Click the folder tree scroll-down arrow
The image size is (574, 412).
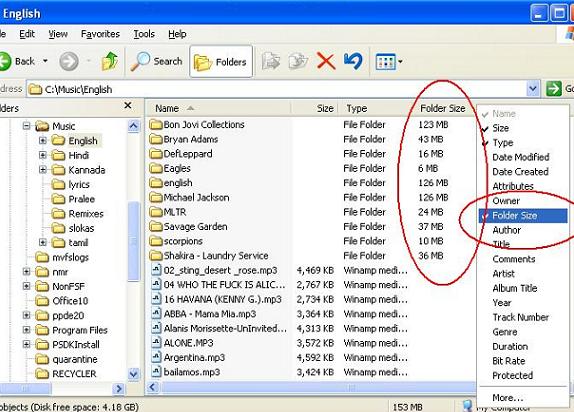coord(133,374)
